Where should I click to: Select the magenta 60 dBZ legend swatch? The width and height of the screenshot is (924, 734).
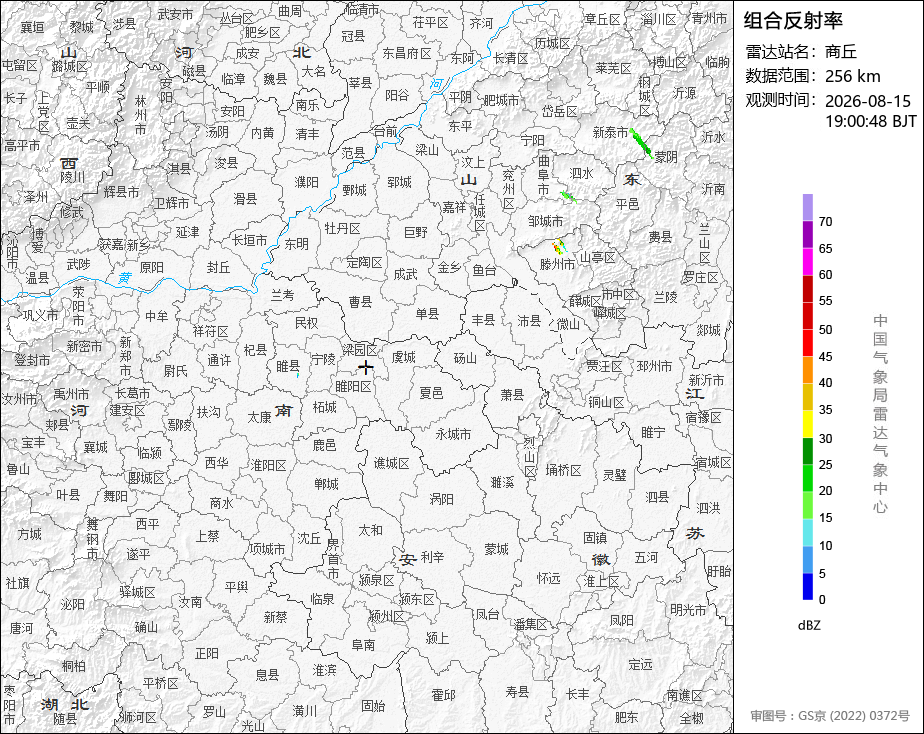(x=808, y=262)
